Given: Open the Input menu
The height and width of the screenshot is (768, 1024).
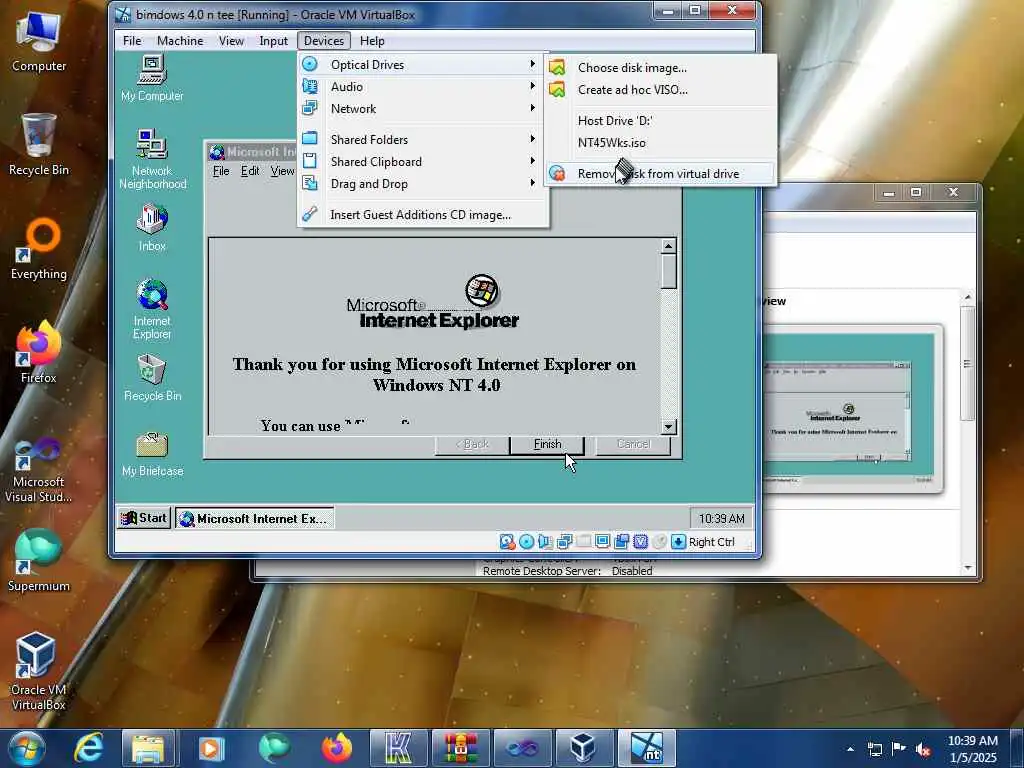Looking at the screenshot, I should click(273, 40).
